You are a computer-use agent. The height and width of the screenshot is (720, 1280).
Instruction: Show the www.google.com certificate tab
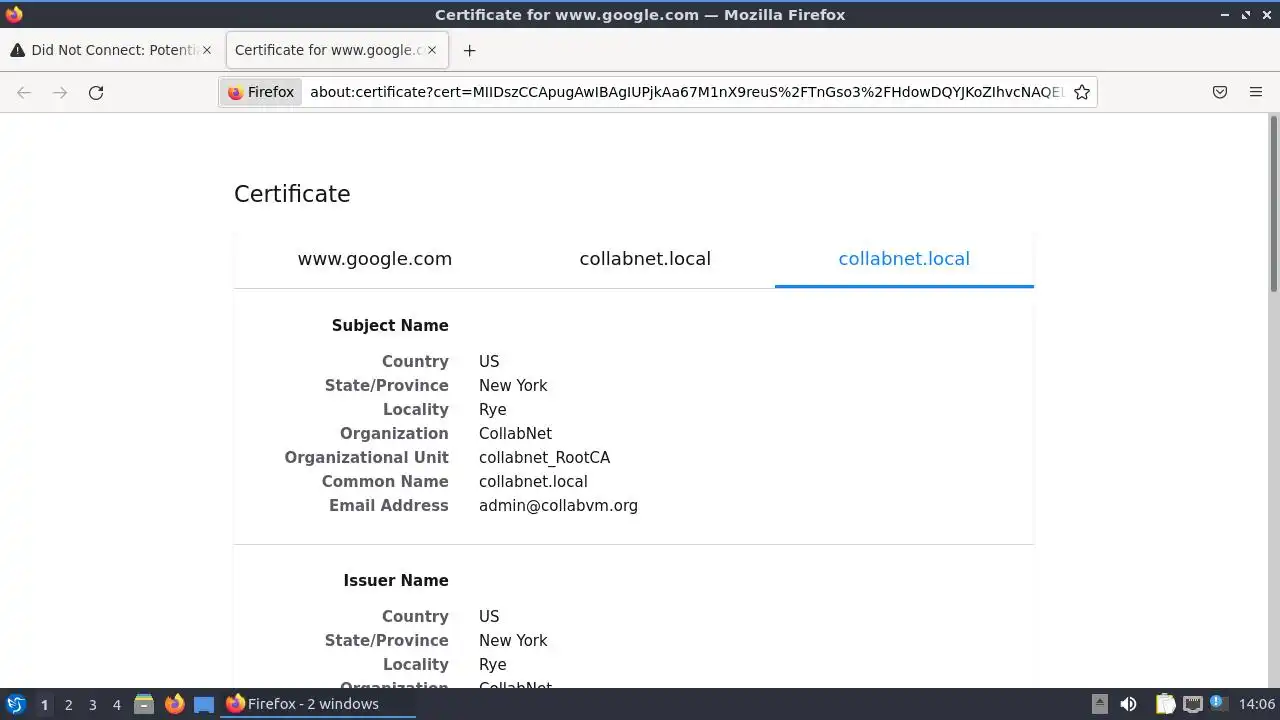(375, 258)
